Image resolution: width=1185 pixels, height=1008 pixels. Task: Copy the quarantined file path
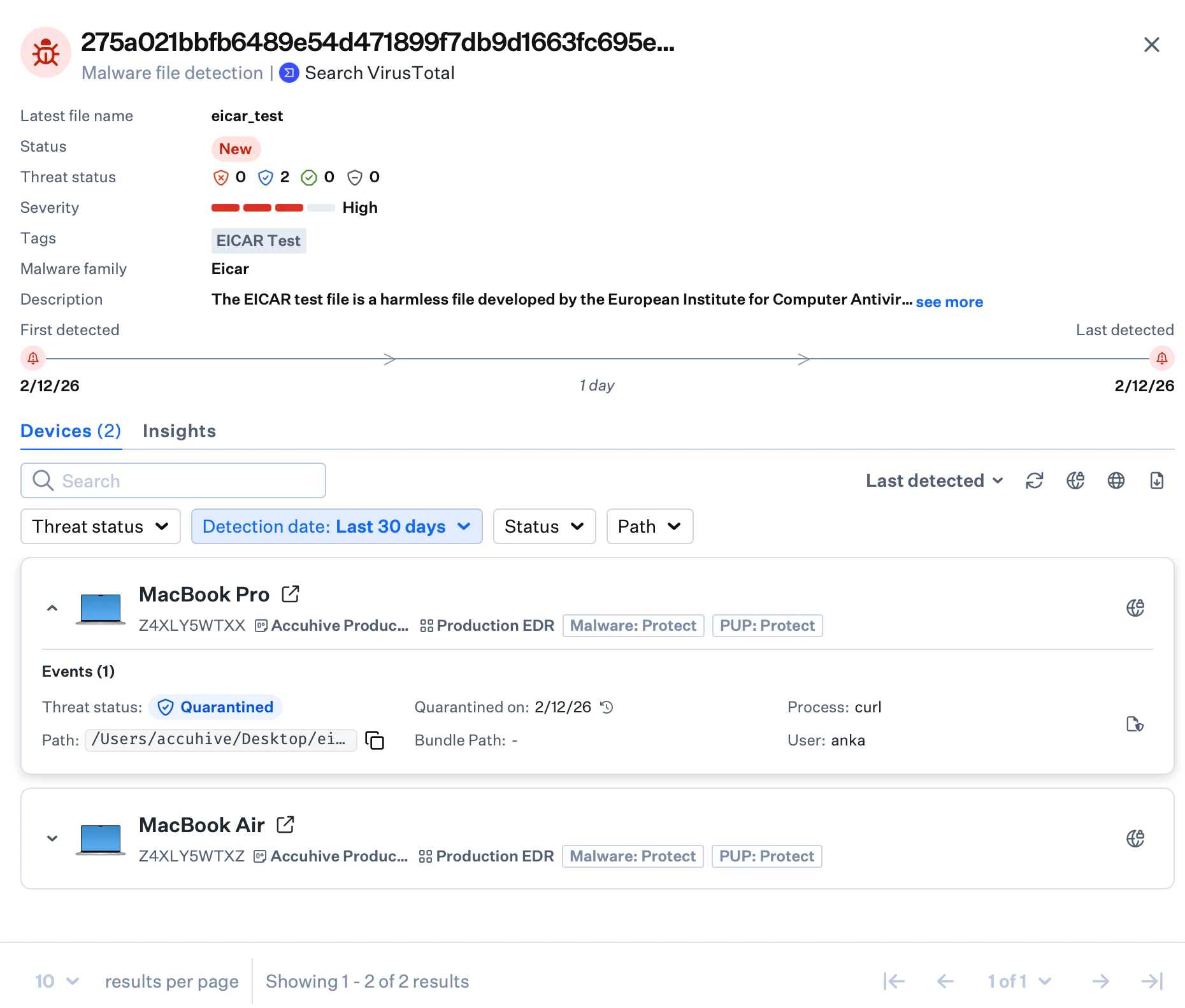pos(375,740)
